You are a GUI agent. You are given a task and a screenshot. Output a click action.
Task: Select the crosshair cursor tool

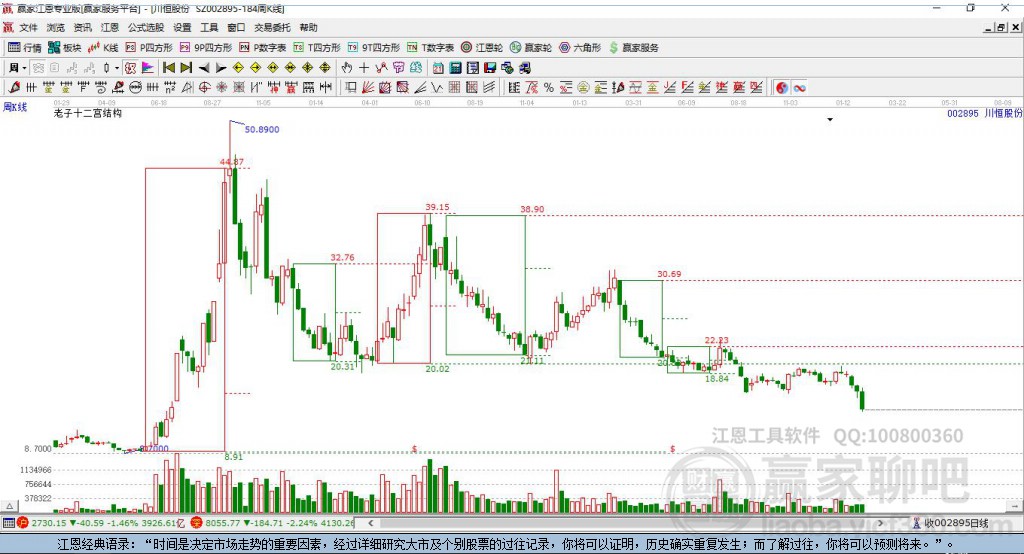[364, 68]
